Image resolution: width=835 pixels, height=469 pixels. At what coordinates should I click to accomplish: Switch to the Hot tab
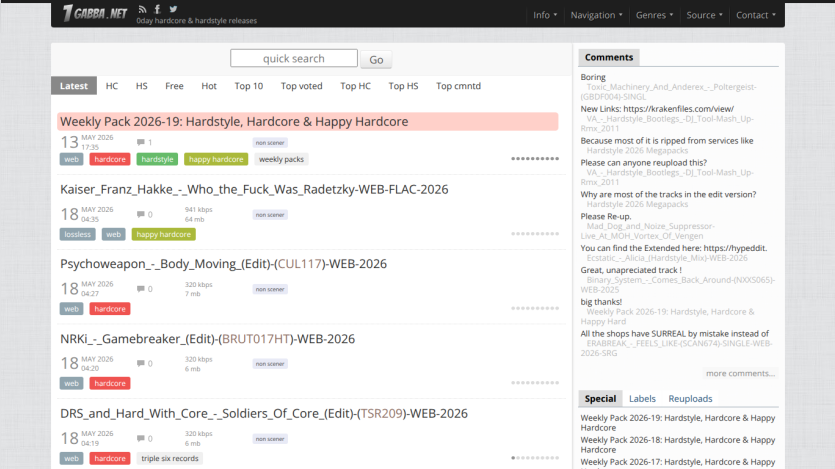(x=209, y=86)
